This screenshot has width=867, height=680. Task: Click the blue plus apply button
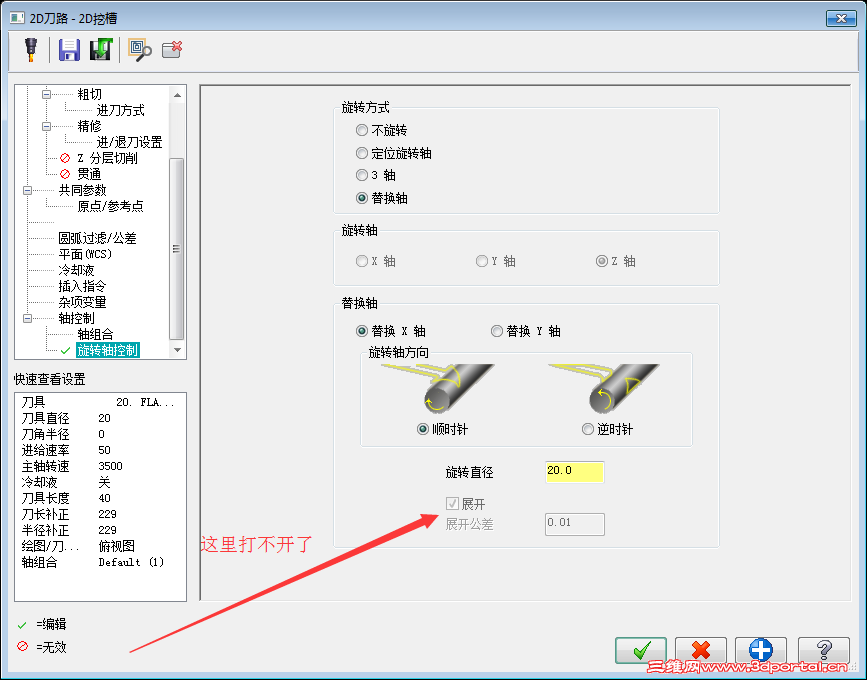tap(760, 650)
